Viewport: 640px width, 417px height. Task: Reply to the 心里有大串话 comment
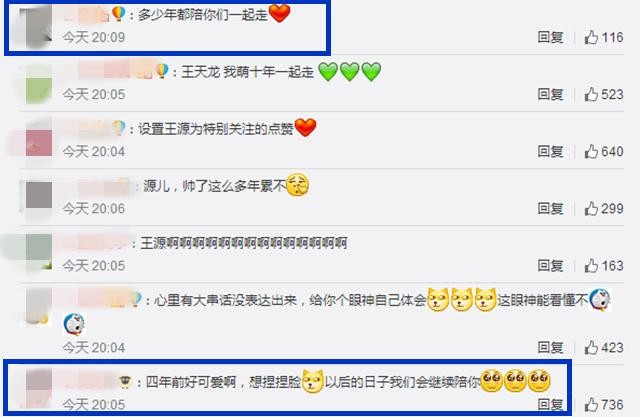pos(550,348)
